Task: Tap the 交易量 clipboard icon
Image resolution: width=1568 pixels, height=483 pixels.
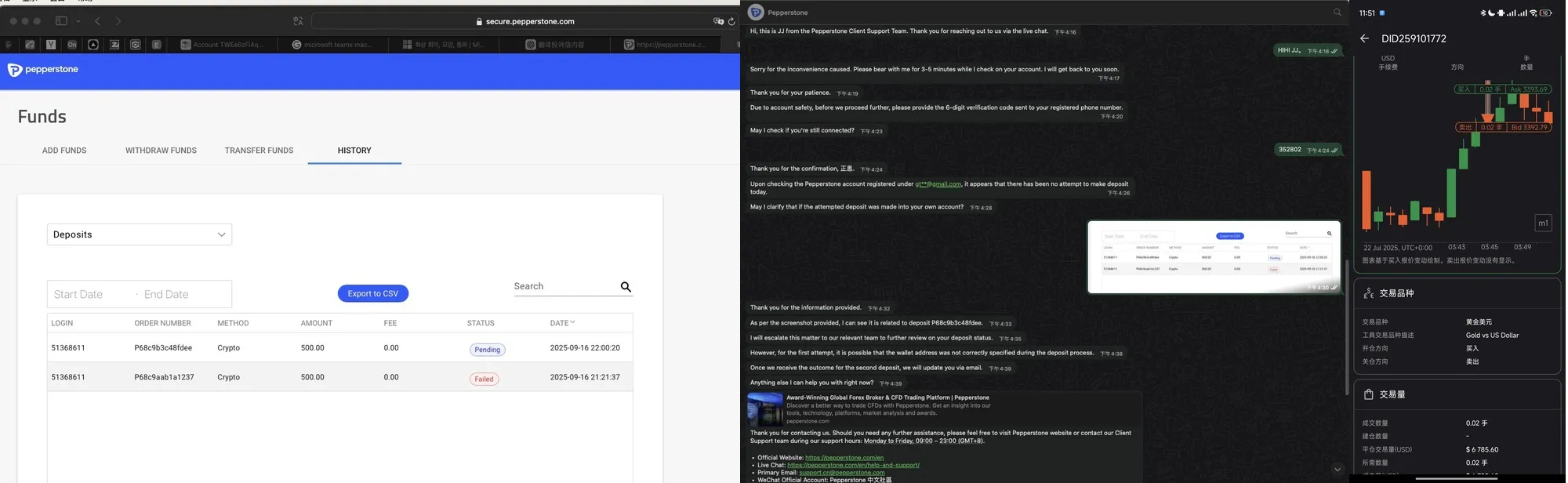Action: [1368, 394]
